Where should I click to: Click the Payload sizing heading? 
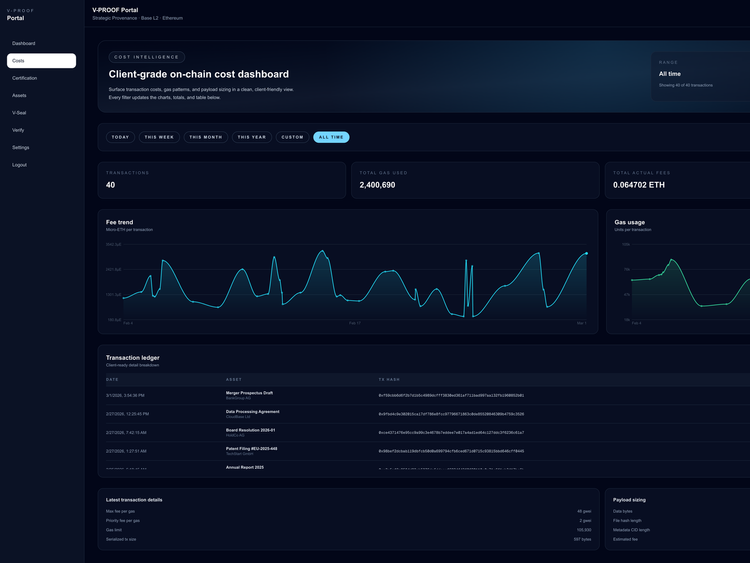pyautogui.click(x=629, y=500)
